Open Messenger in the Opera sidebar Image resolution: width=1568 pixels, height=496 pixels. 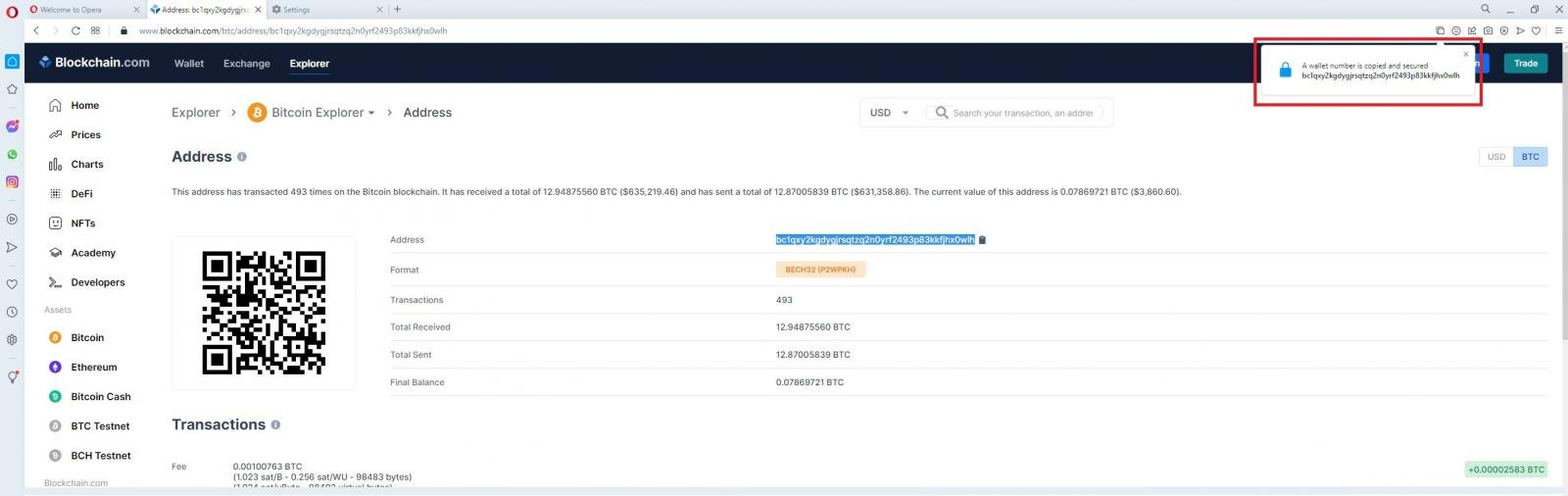12,126
